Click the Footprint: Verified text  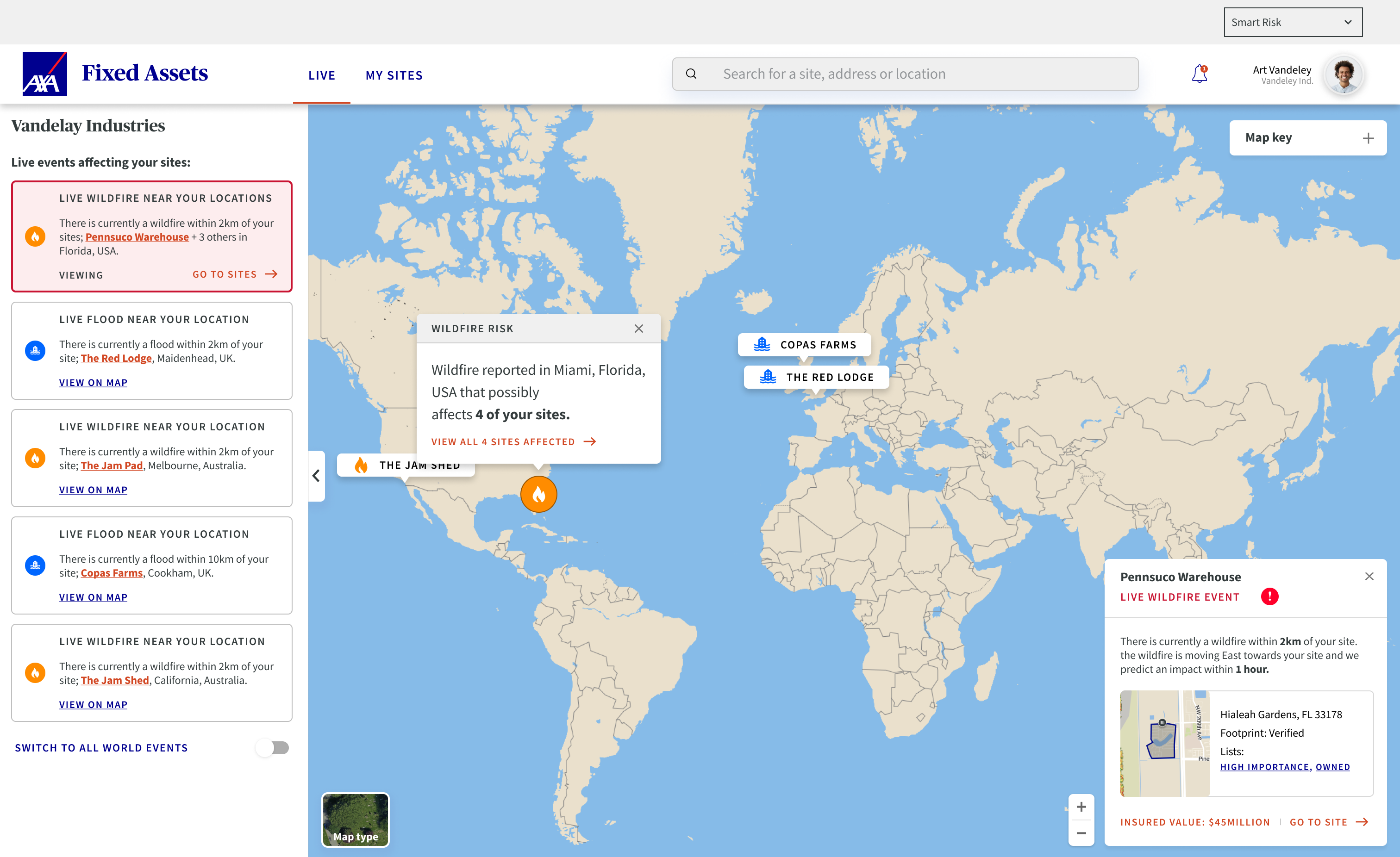pyautogui.click(x=1262, y=733)
